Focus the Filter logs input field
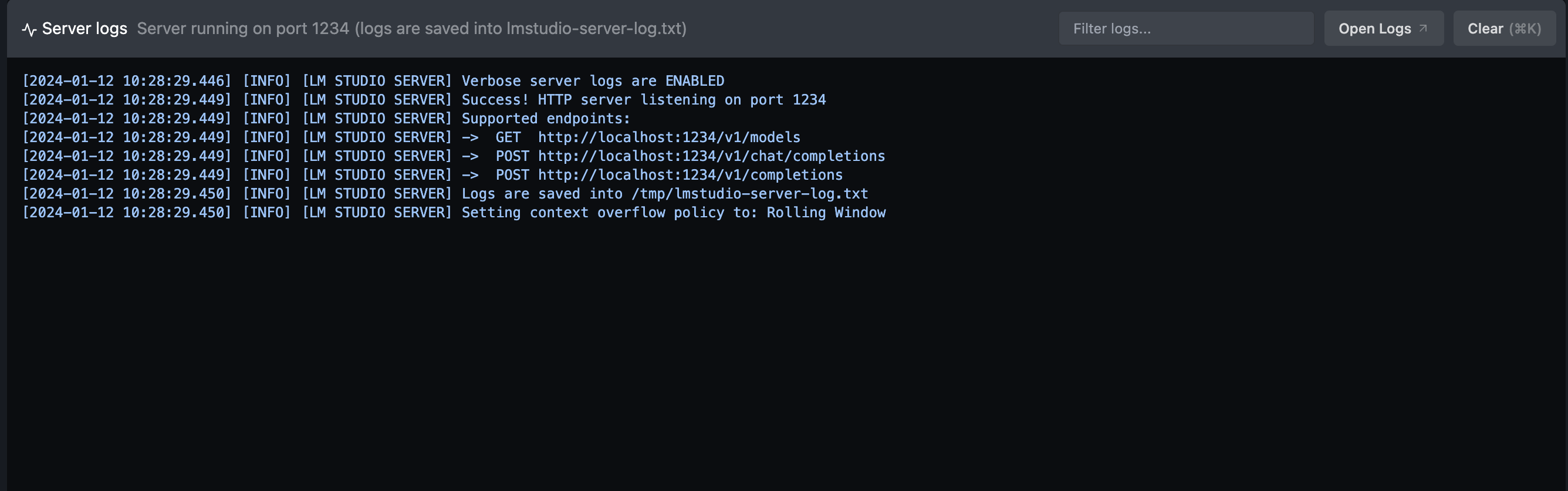Viewport: 1568px width, 491px height. [1186, 29]
